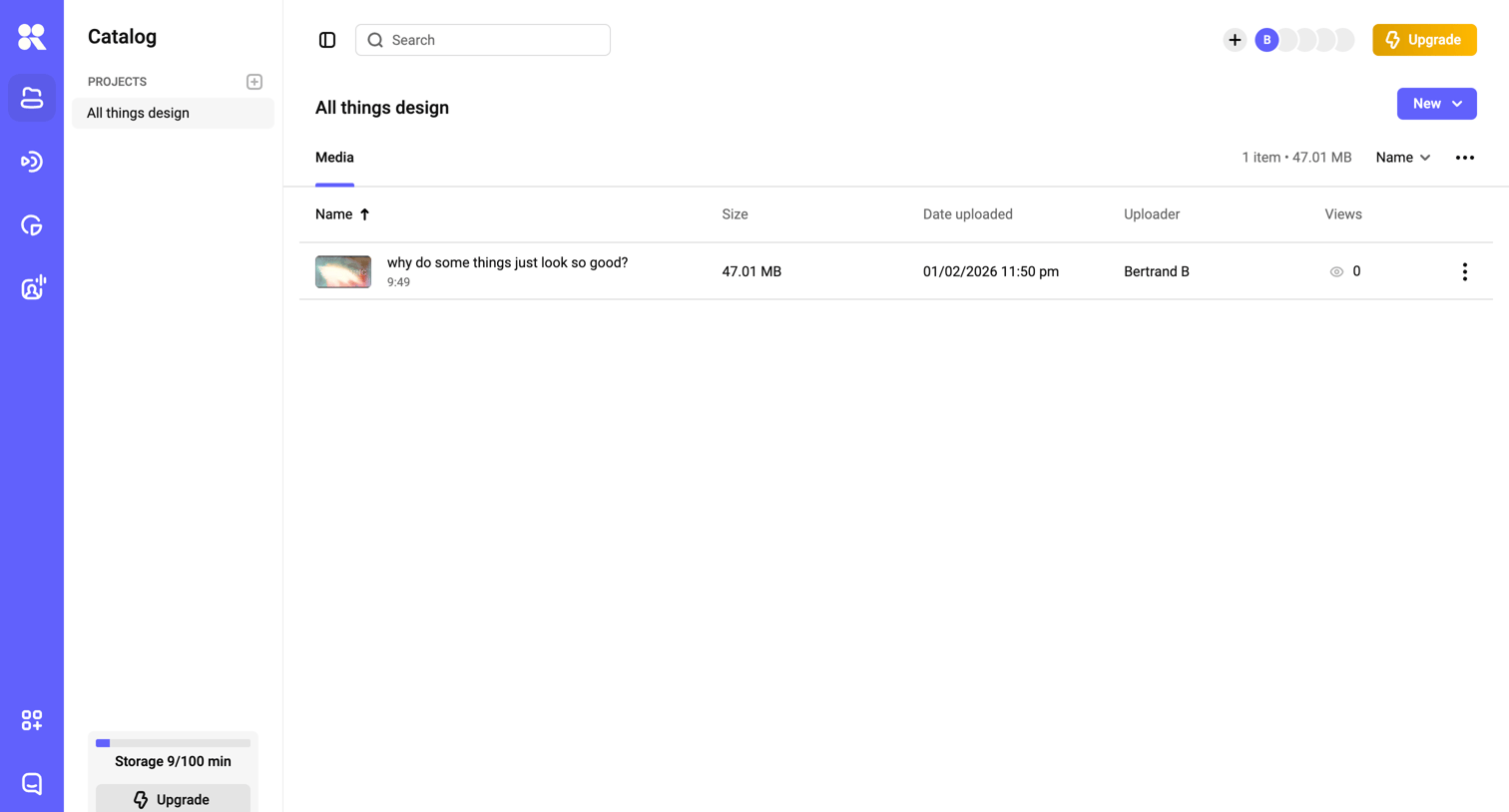
Task: Click the yellow Upgrade button
Action: tap(1424, 40)
